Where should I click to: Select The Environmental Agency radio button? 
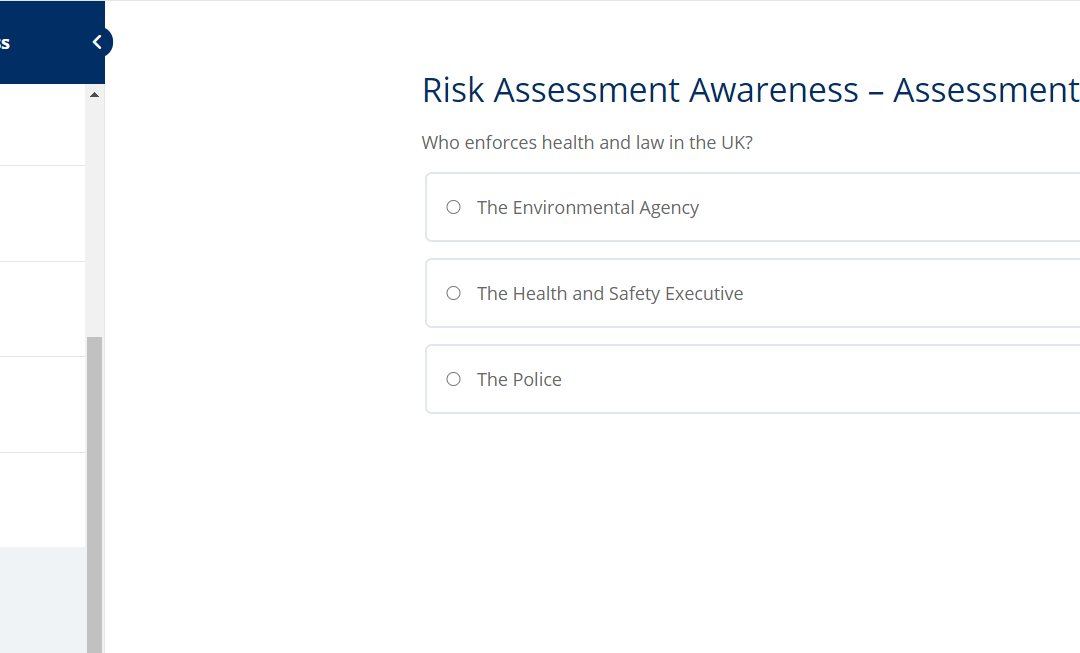point(453,207)
